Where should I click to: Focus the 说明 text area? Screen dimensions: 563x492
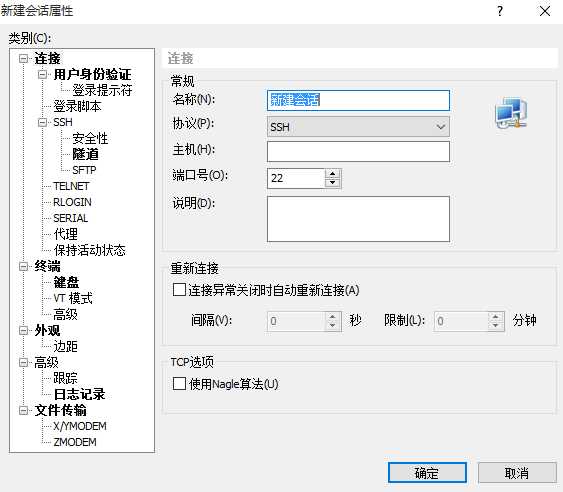coord(358,219)
